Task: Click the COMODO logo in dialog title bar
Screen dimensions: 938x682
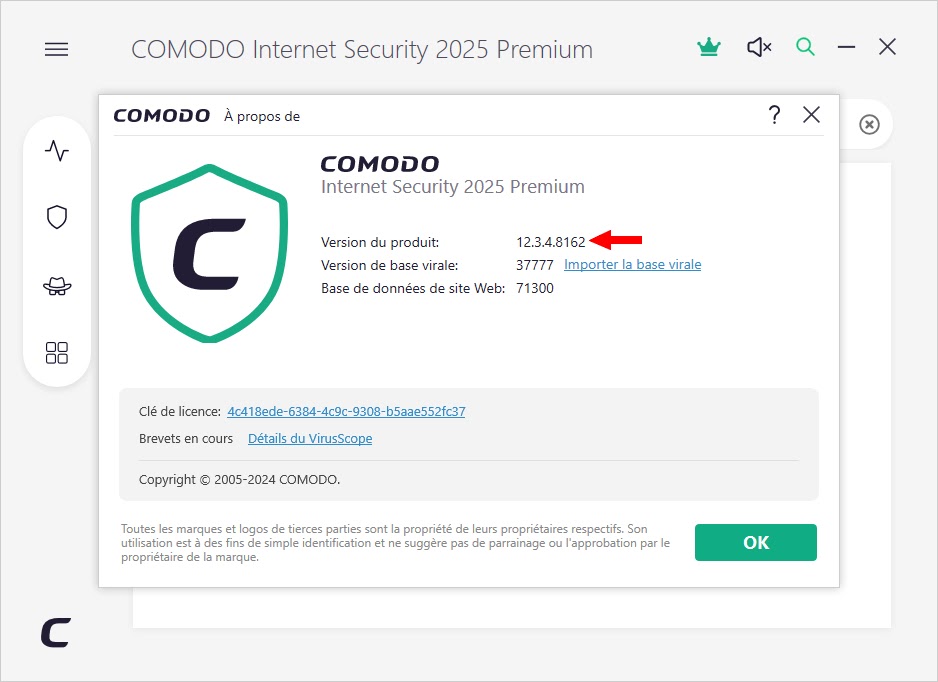Action: (x=162, y=115)
